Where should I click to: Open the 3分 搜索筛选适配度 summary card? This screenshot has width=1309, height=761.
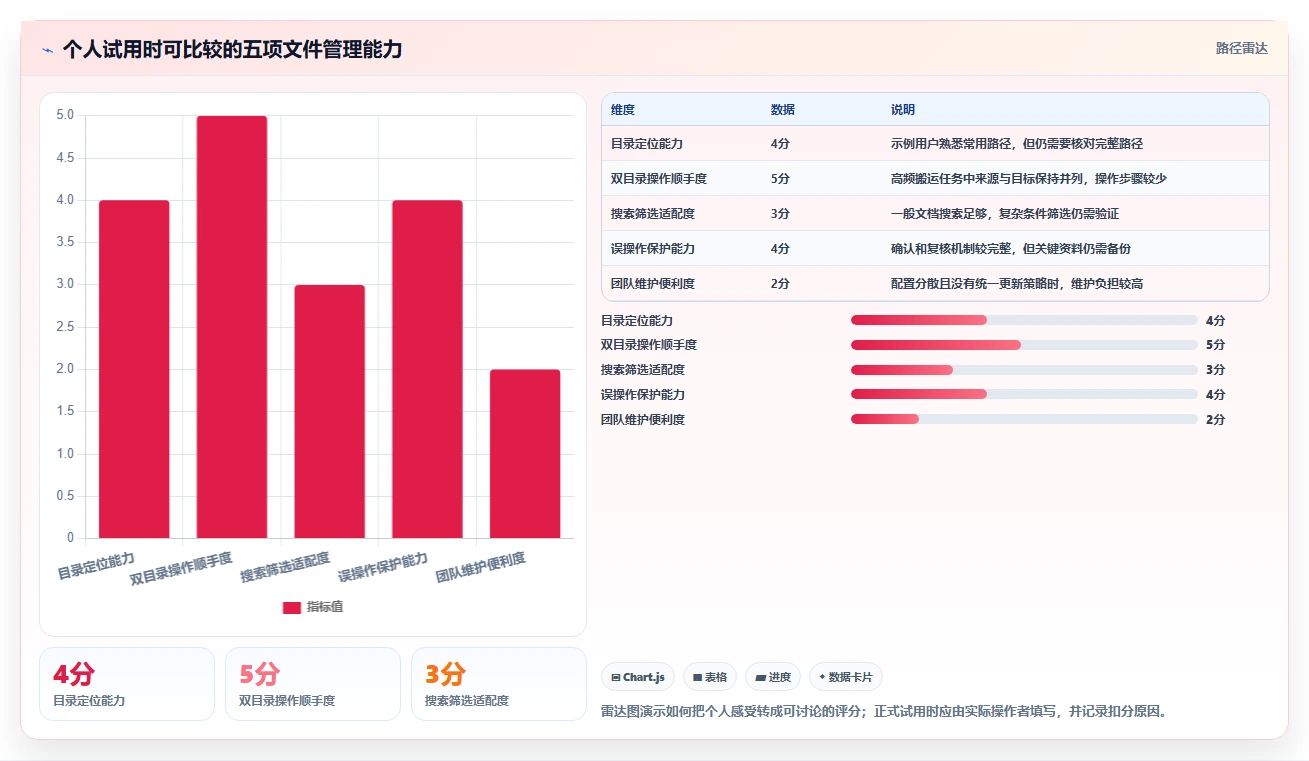499,684
